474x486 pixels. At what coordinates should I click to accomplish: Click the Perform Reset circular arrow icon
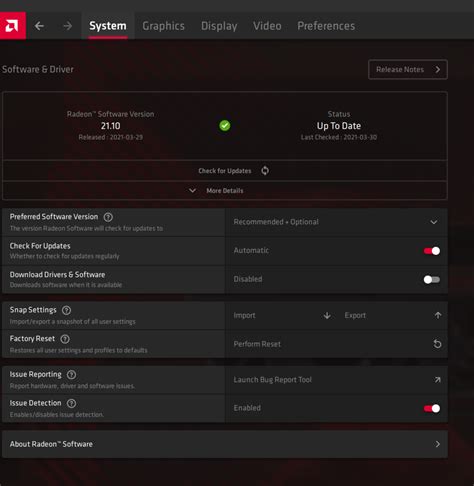pyautogui.click(x=437, y=344)
